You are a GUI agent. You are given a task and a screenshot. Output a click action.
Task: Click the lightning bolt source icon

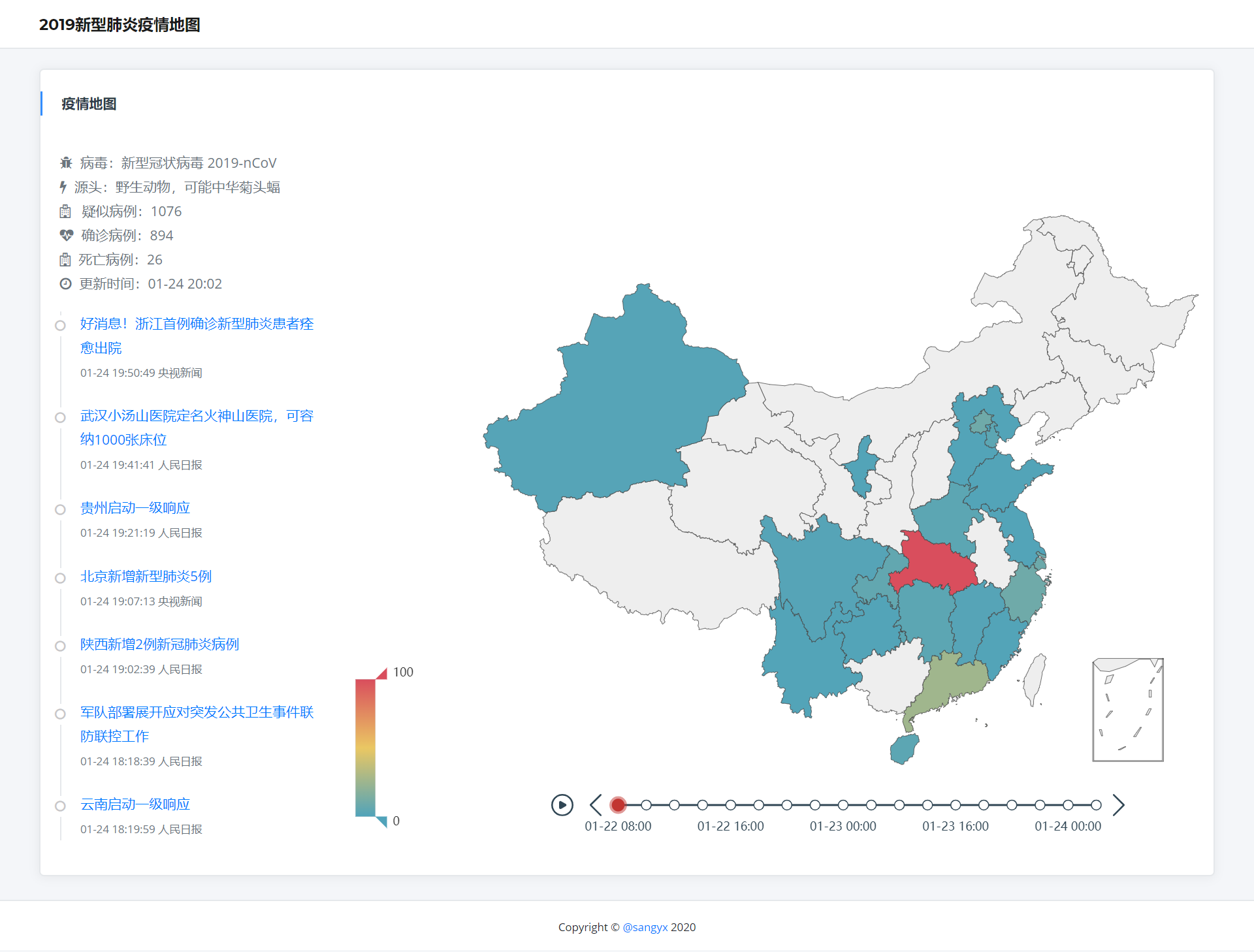coord(63,187)
